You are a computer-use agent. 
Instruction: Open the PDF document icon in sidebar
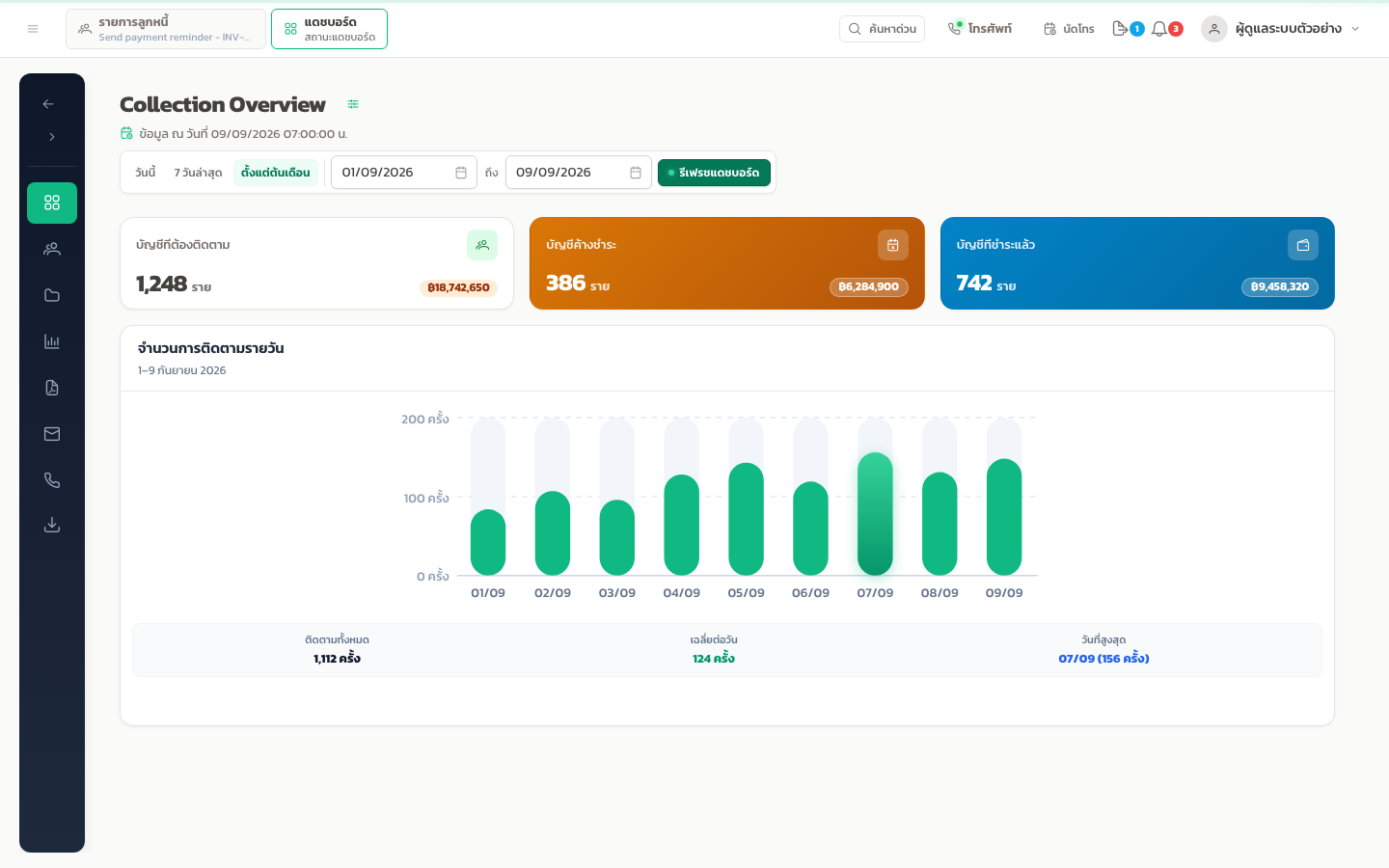(x=52, y=388)
